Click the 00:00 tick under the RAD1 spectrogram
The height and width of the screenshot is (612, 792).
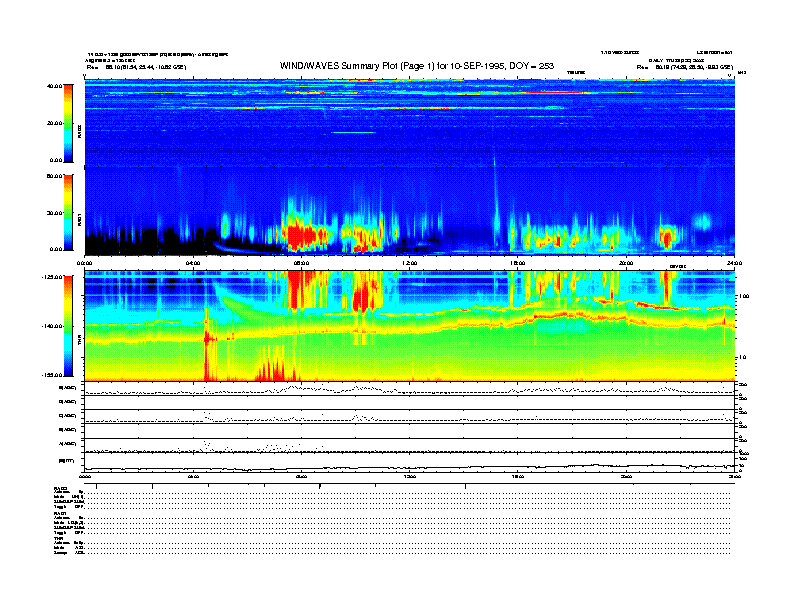coord(85,263)
